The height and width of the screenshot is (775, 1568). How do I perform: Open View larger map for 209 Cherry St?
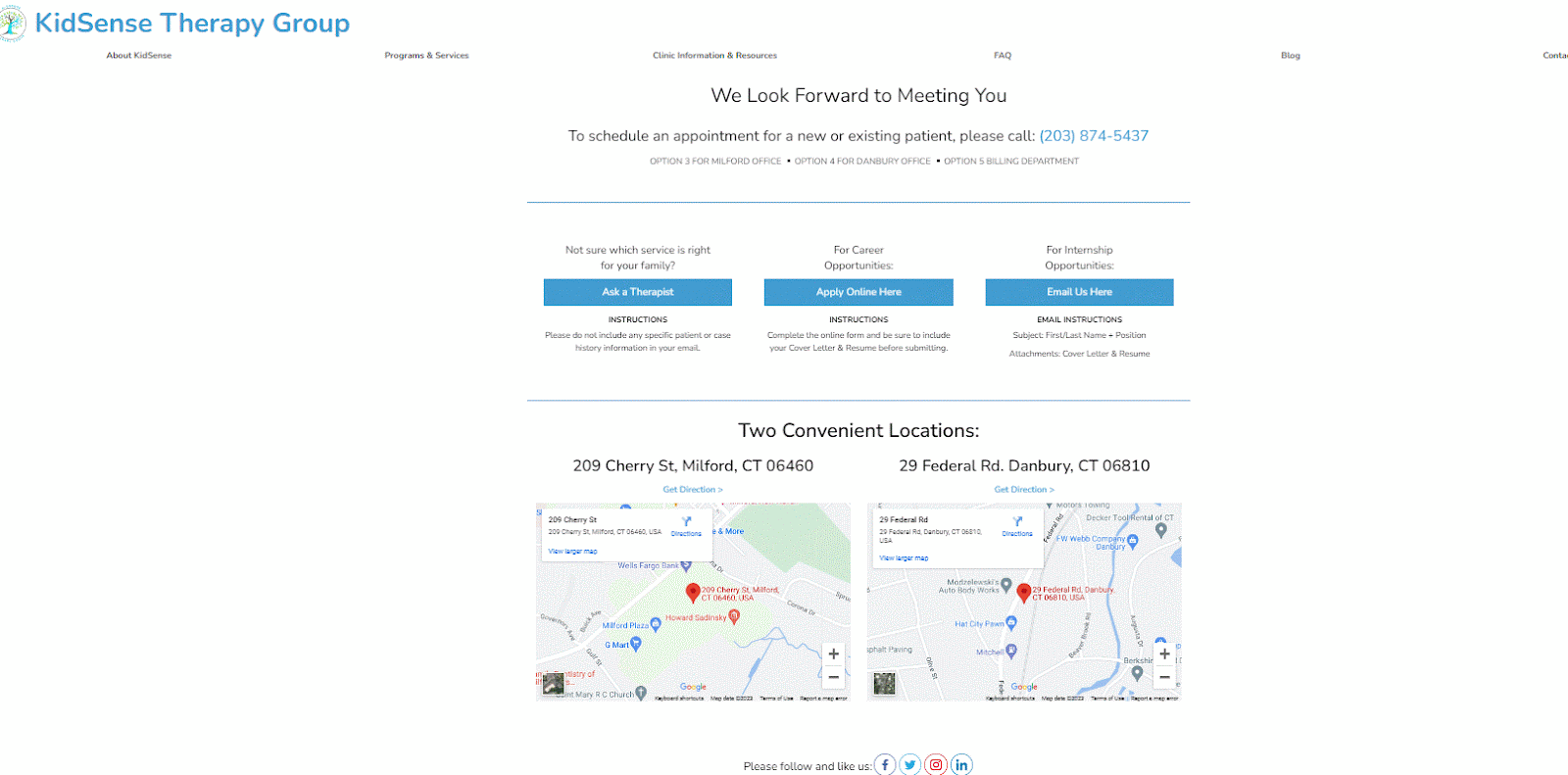tap(572, 552)
